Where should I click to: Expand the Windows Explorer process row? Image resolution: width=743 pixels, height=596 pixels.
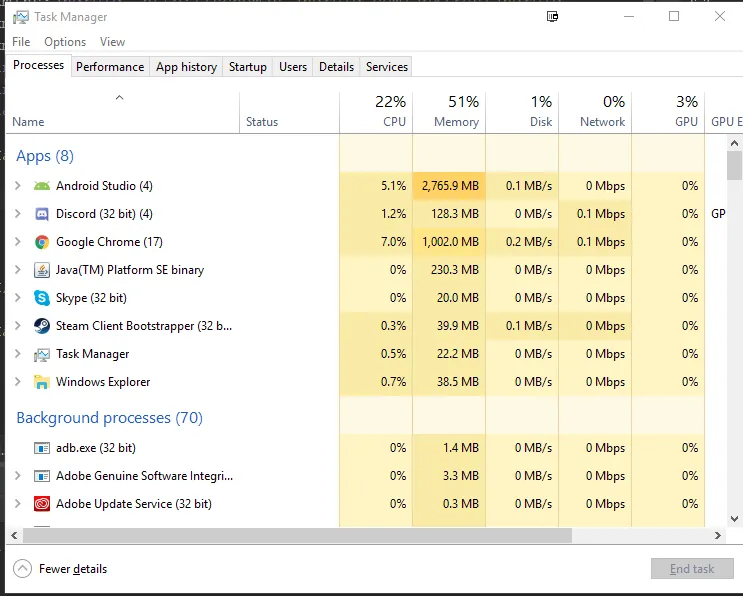click(x=18, y=381)
